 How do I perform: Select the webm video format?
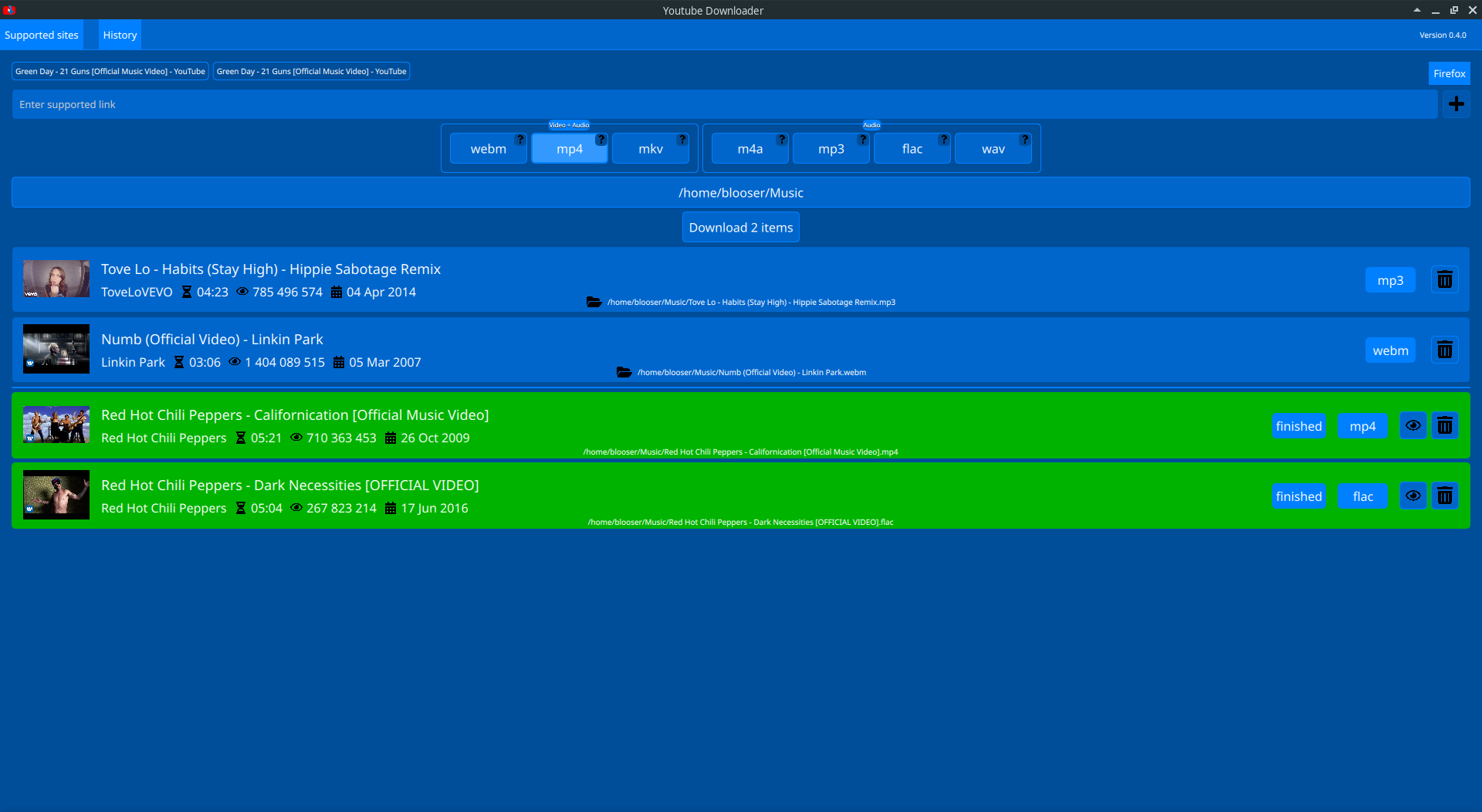pos(488,150)
